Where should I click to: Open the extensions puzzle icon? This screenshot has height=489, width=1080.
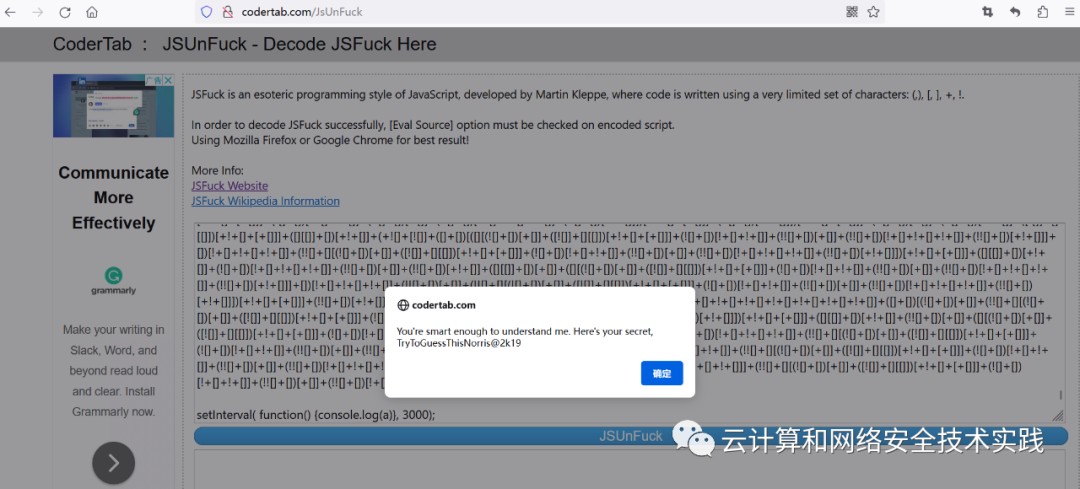click(x=1042, y=12)
